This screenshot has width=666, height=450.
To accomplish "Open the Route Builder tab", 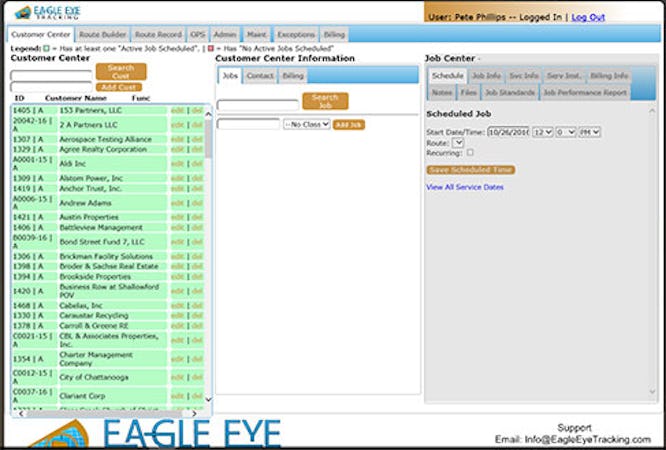I will click(102, 34).
